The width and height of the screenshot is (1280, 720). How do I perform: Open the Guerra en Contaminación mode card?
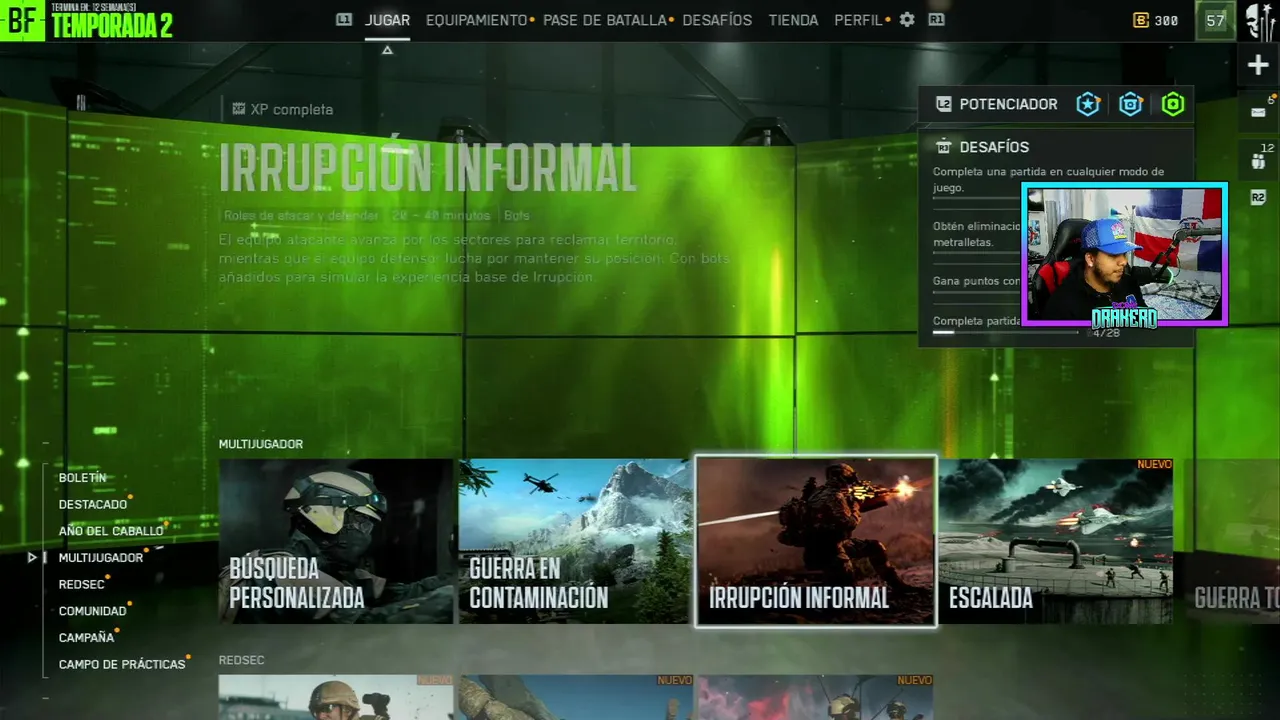tap(575, 541)
